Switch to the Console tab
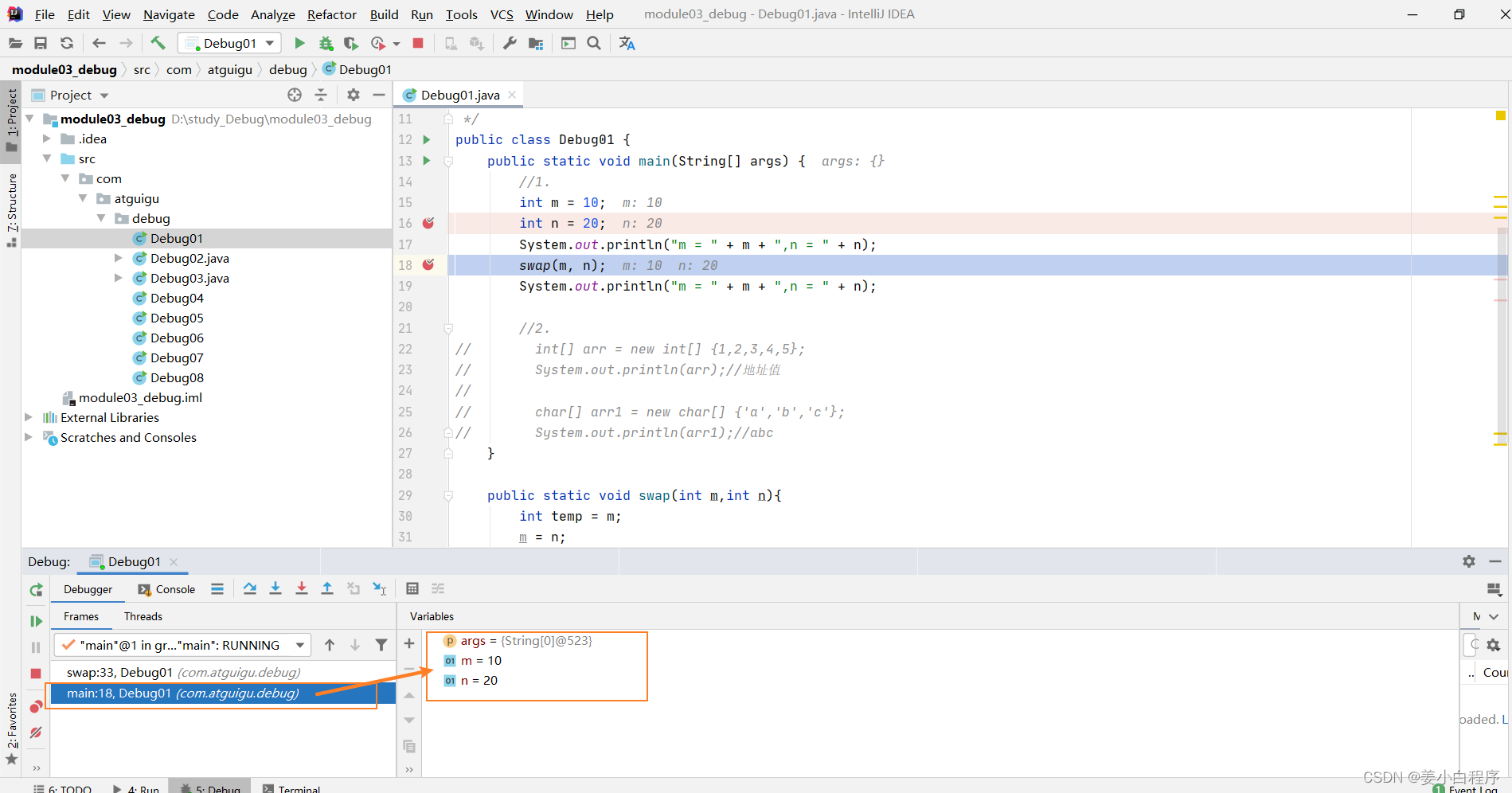This screenshot has height=793, width=1512. tap(166, 589)
